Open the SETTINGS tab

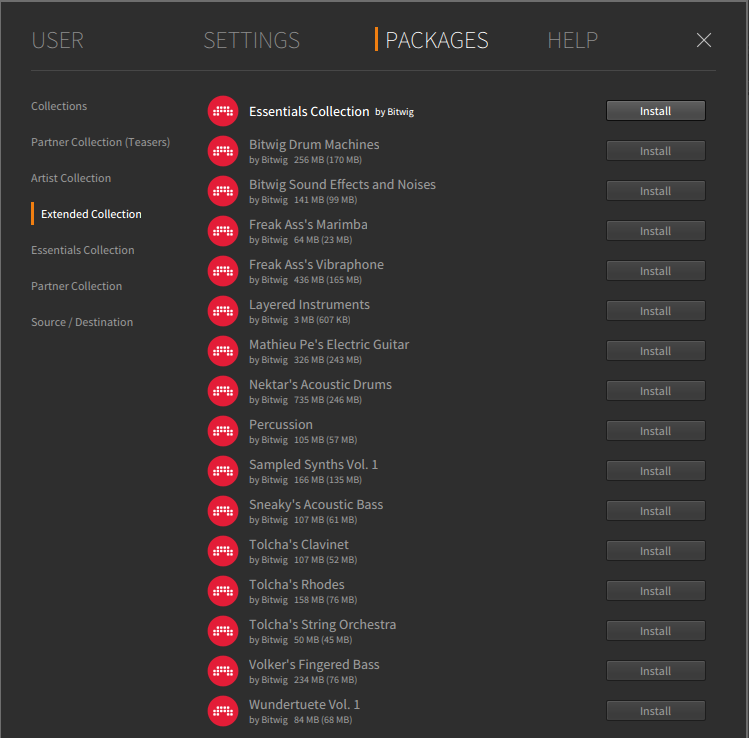[x=252, y=40]
